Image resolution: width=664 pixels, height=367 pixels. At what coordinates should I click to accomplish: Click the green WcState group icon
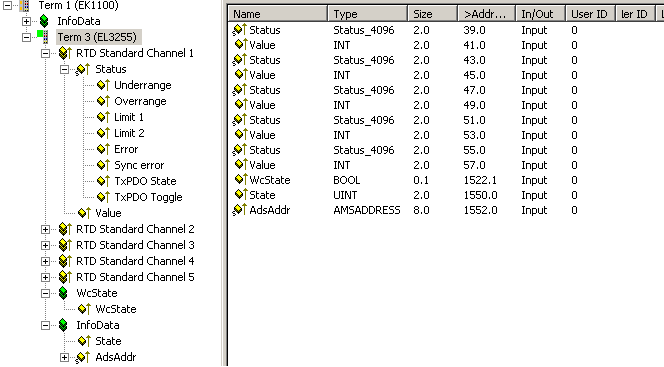click(x=63, y=293)
